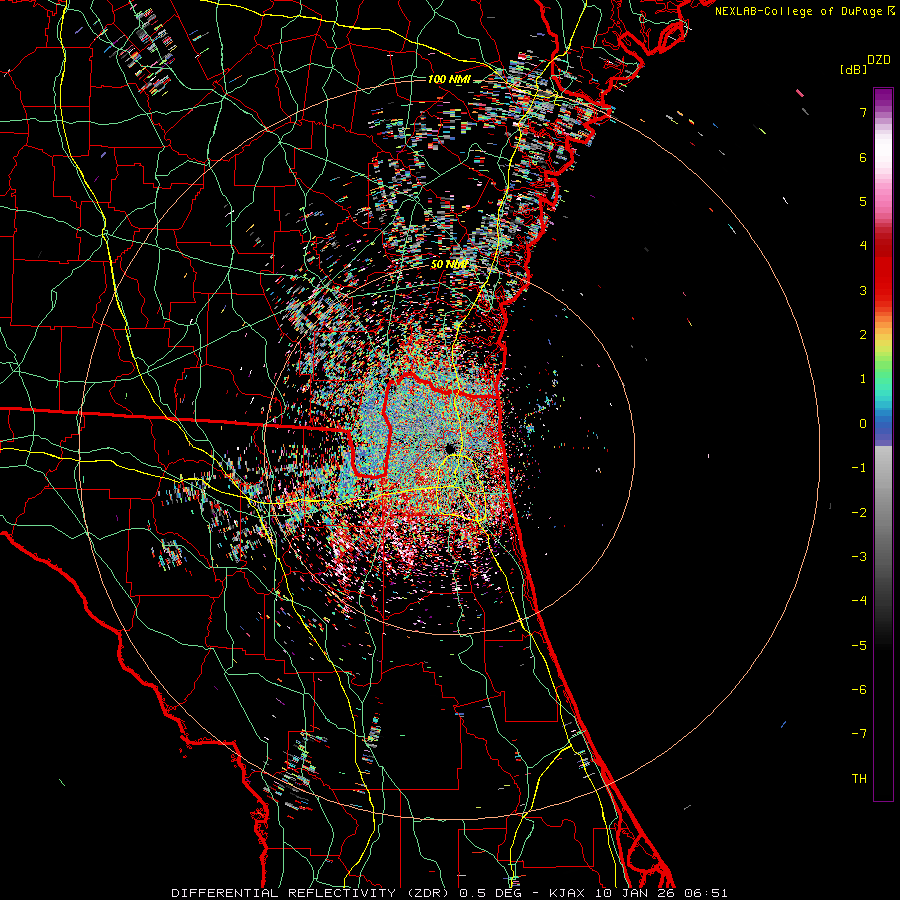900x900 pixels.
Task: Click colorbar tick label -2
Action: coord(859,513)
